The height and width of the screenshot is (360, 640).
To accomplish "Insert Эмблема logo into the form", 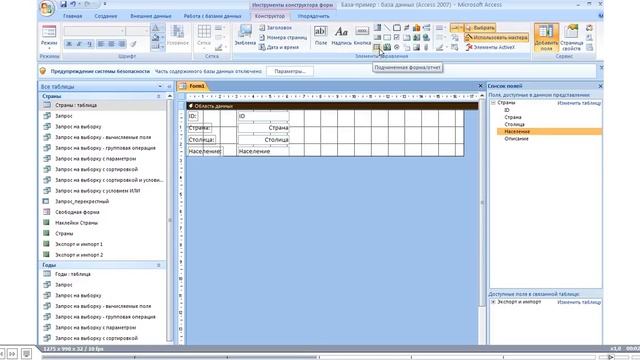I will click(x=245, y=36).
